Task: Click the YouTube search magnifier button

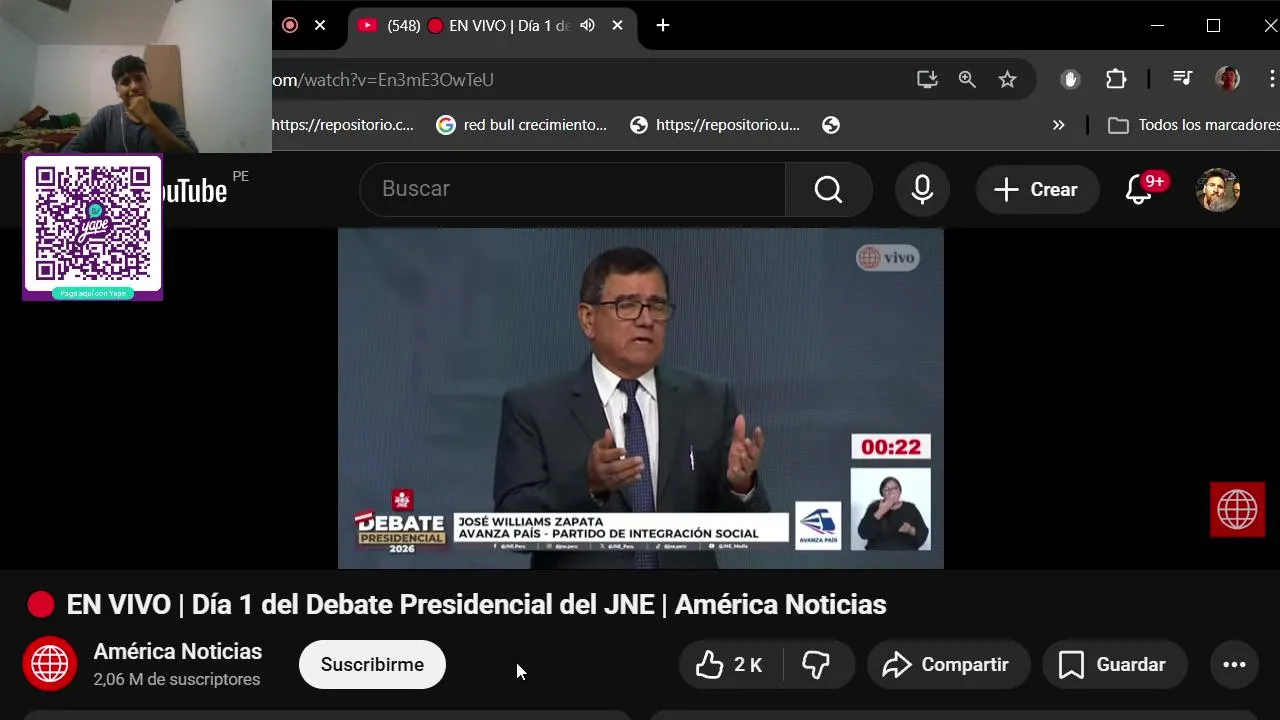Action: click(829, 189)
